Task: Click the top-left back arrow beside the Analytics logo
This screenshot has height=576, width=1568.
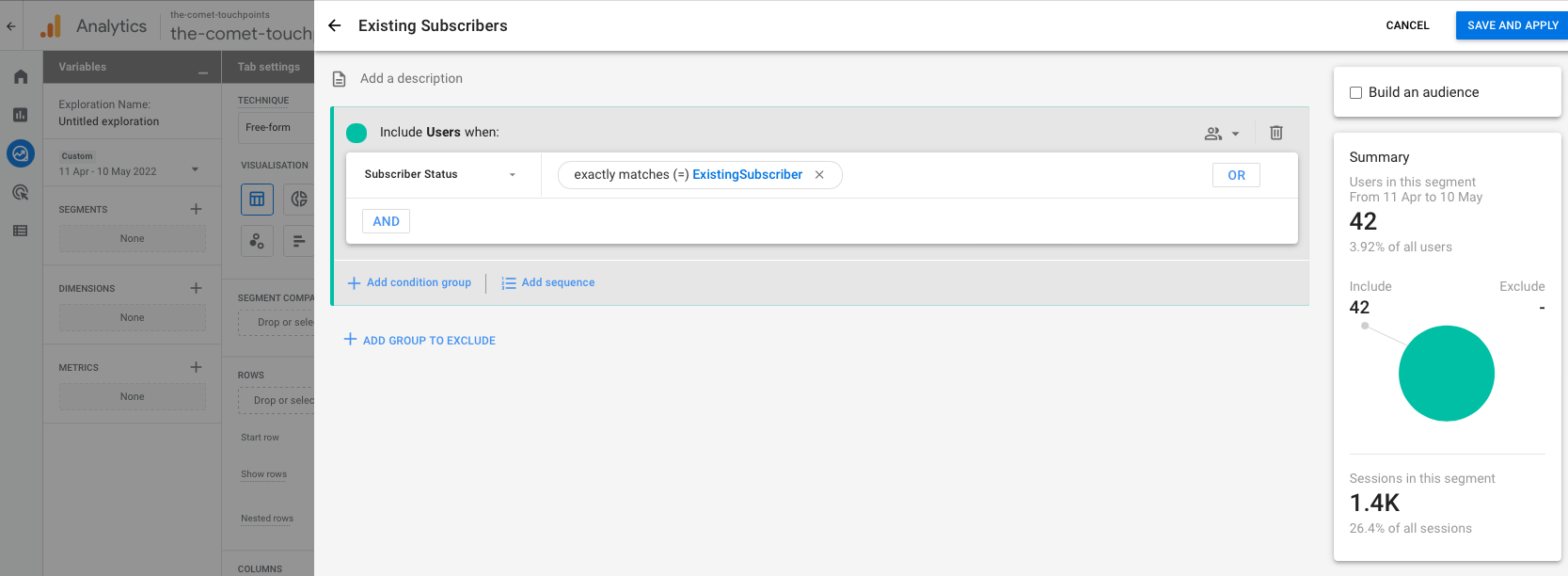Action: tap(11, 26)
